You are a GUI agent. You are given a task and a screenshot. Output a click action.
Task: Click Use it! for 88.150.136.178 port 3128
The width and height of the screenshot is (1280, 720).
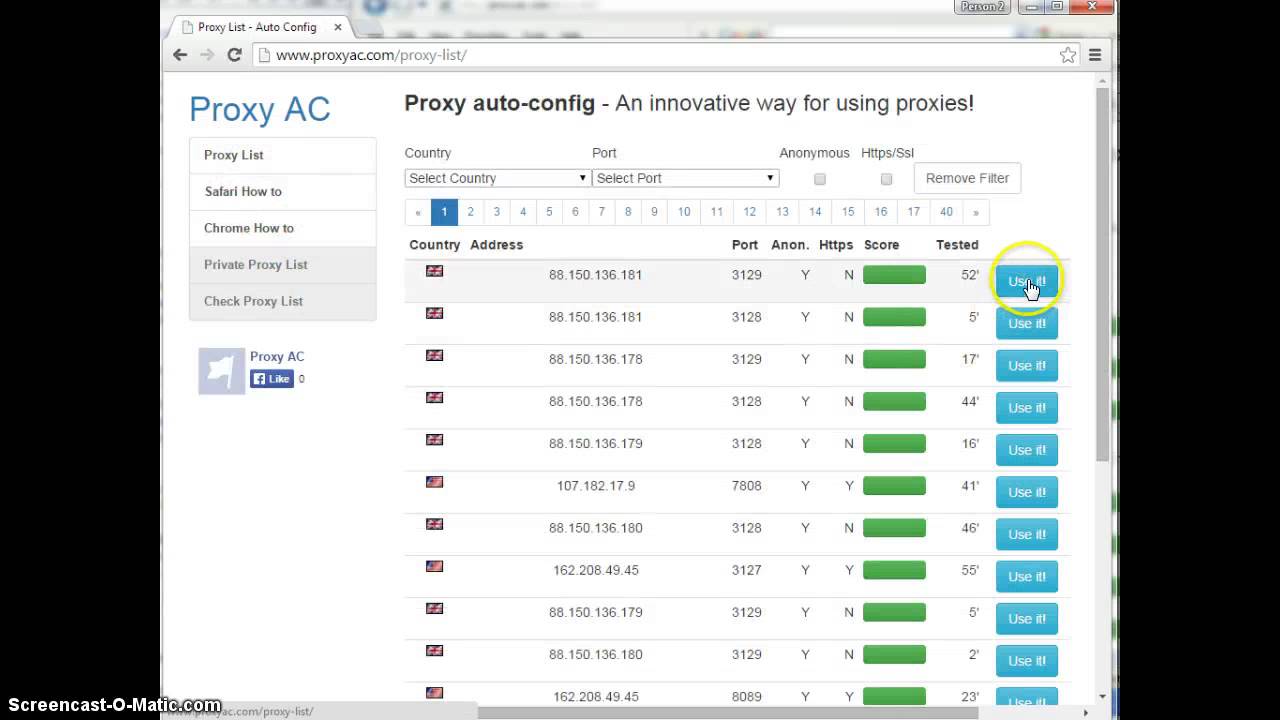click(x=1026, y=408)
